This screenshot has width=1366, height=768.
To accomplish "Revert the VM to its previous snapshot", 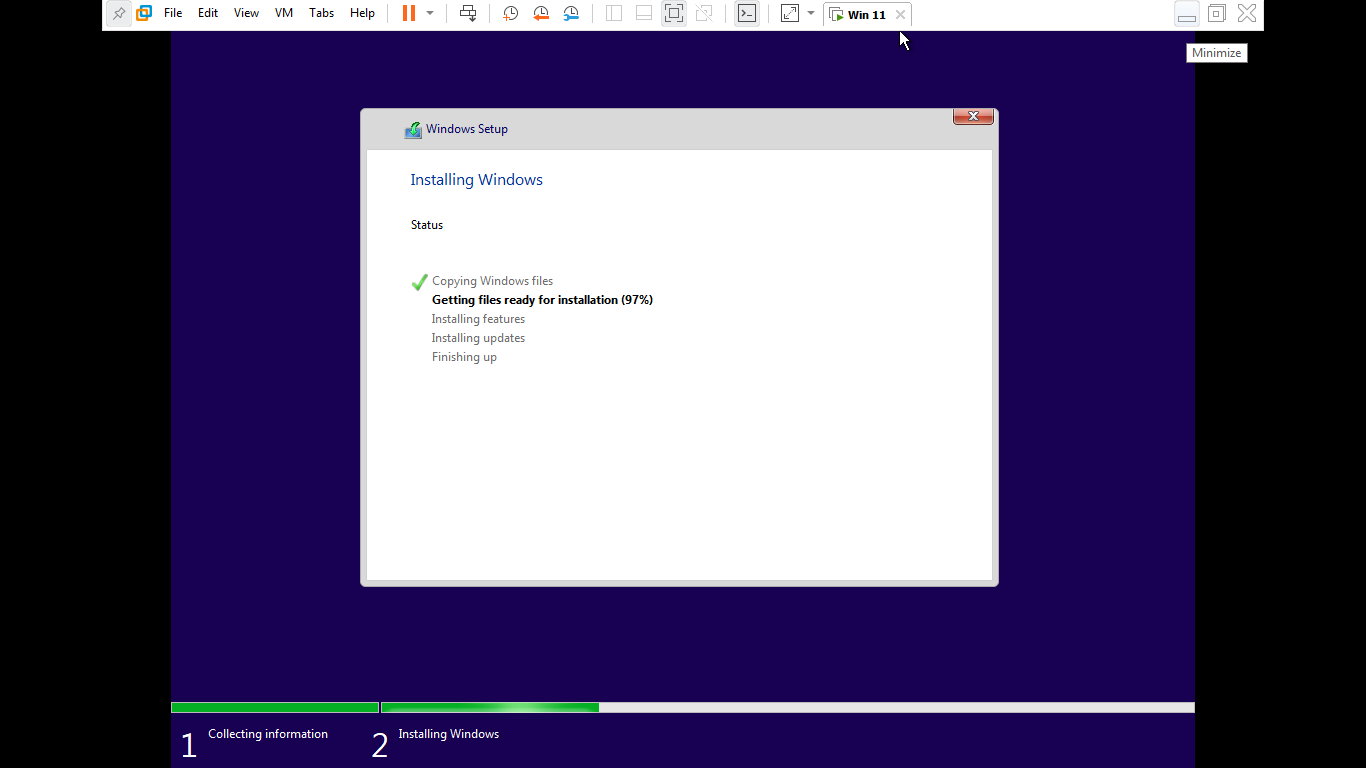I will click(541, 14).
